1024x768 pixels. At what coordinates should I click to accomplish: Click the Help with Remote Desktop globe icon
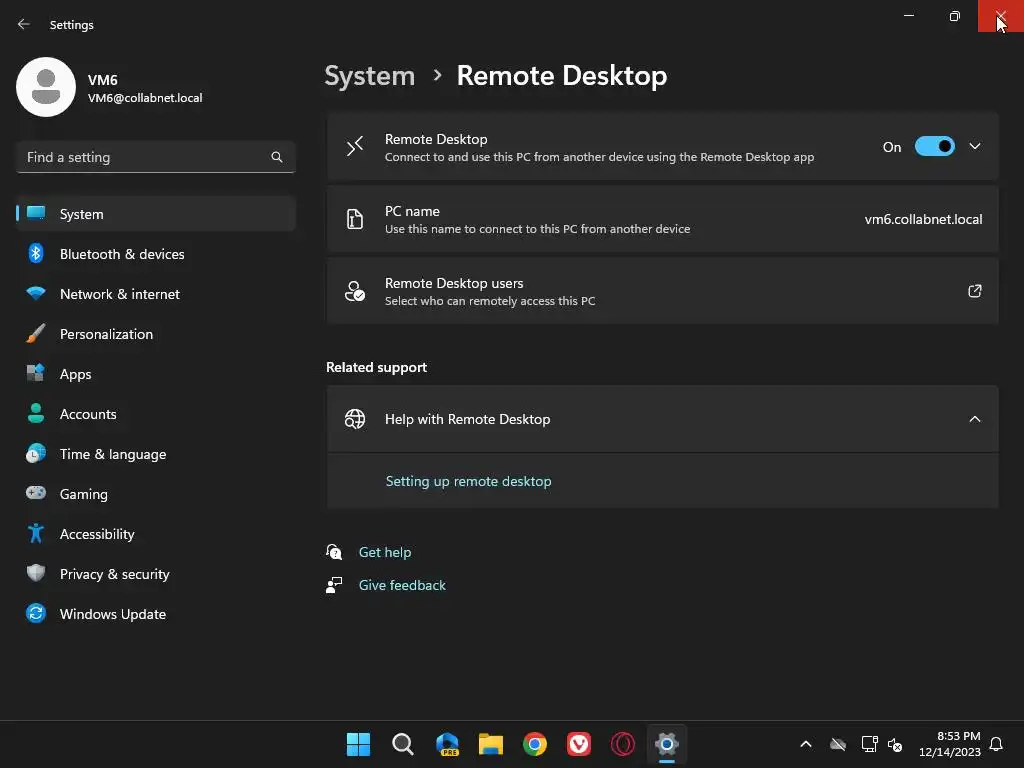click(355, 419)
